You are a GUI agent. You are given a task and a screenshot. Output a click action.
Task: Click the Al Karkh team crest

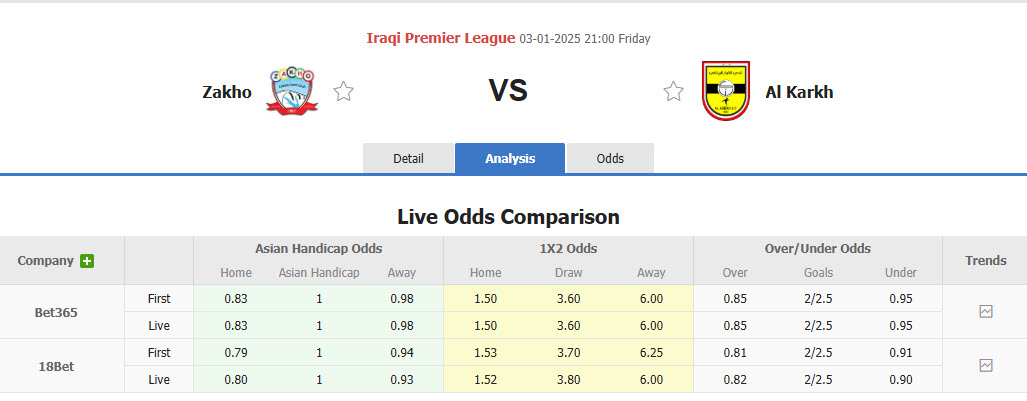coord(726,91)
